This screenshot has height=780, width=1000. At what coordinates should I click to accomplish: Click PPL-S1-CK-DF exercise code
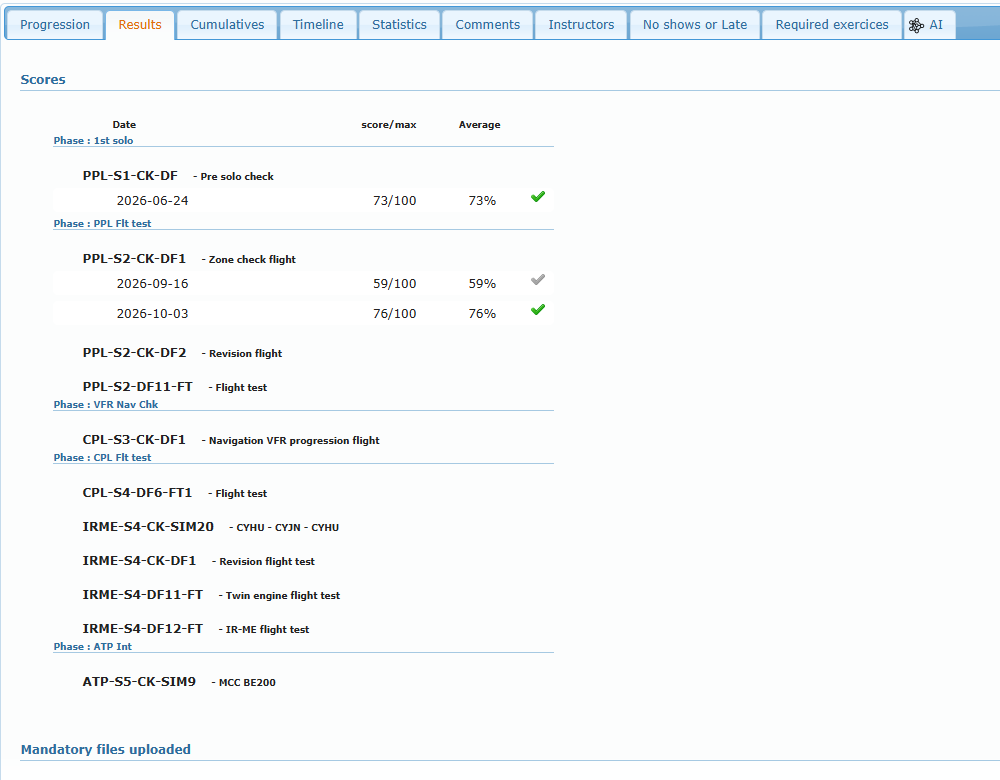(x=130, y=176)
